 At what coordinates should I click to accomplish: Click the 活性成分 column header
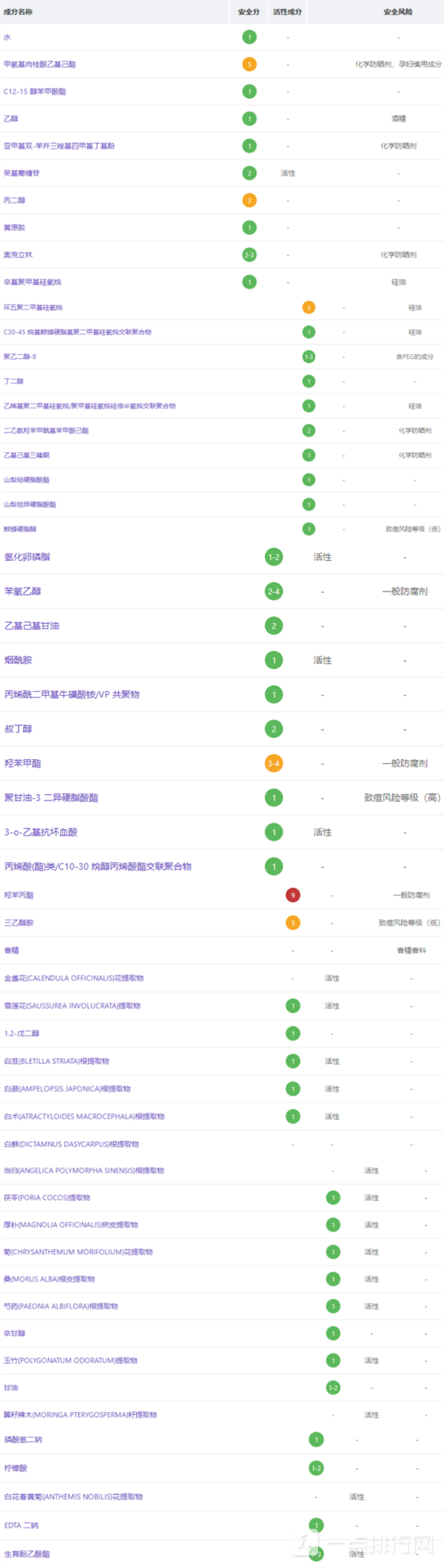(287, 12)
